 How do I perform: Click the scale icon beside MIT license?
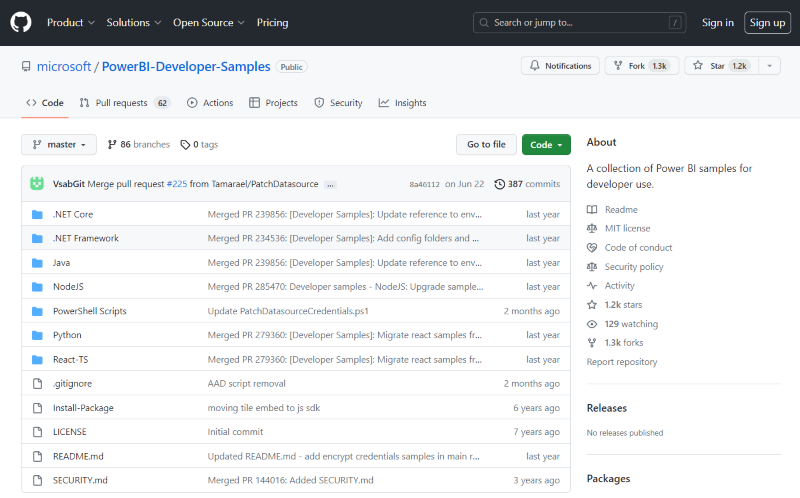click(x=592, y=228)
